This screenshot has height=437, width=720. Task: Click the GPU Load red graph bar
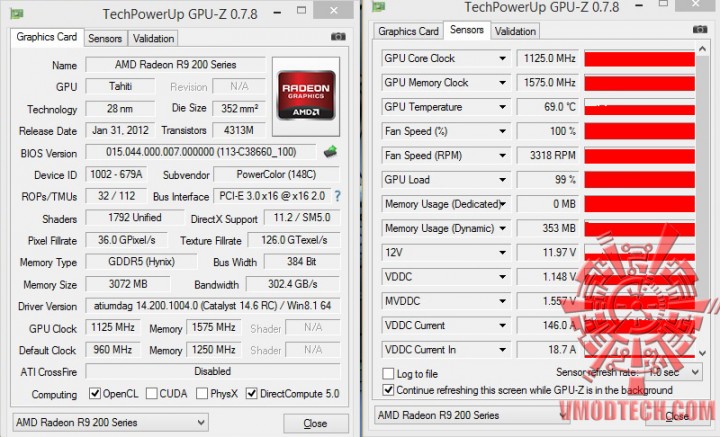click(639, 180)
